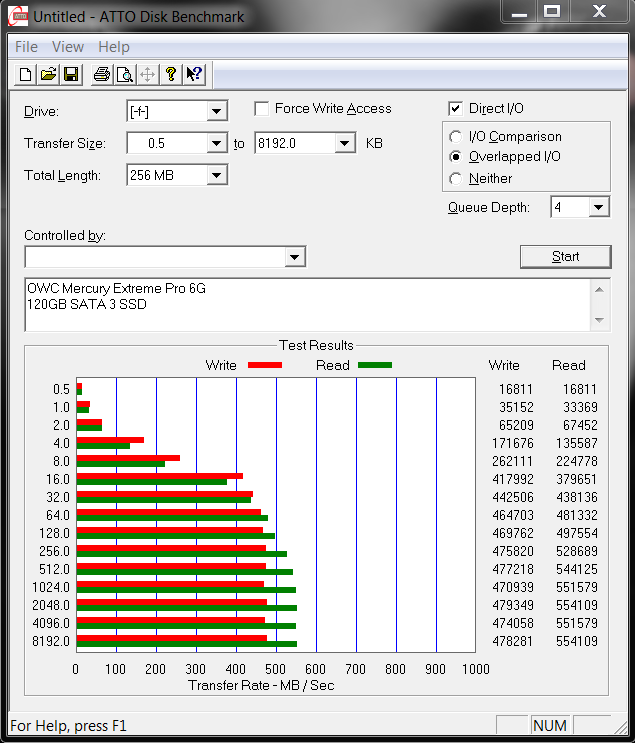
Task: Open the File menu
Action: pyautogui.click(x=26, y=47)
